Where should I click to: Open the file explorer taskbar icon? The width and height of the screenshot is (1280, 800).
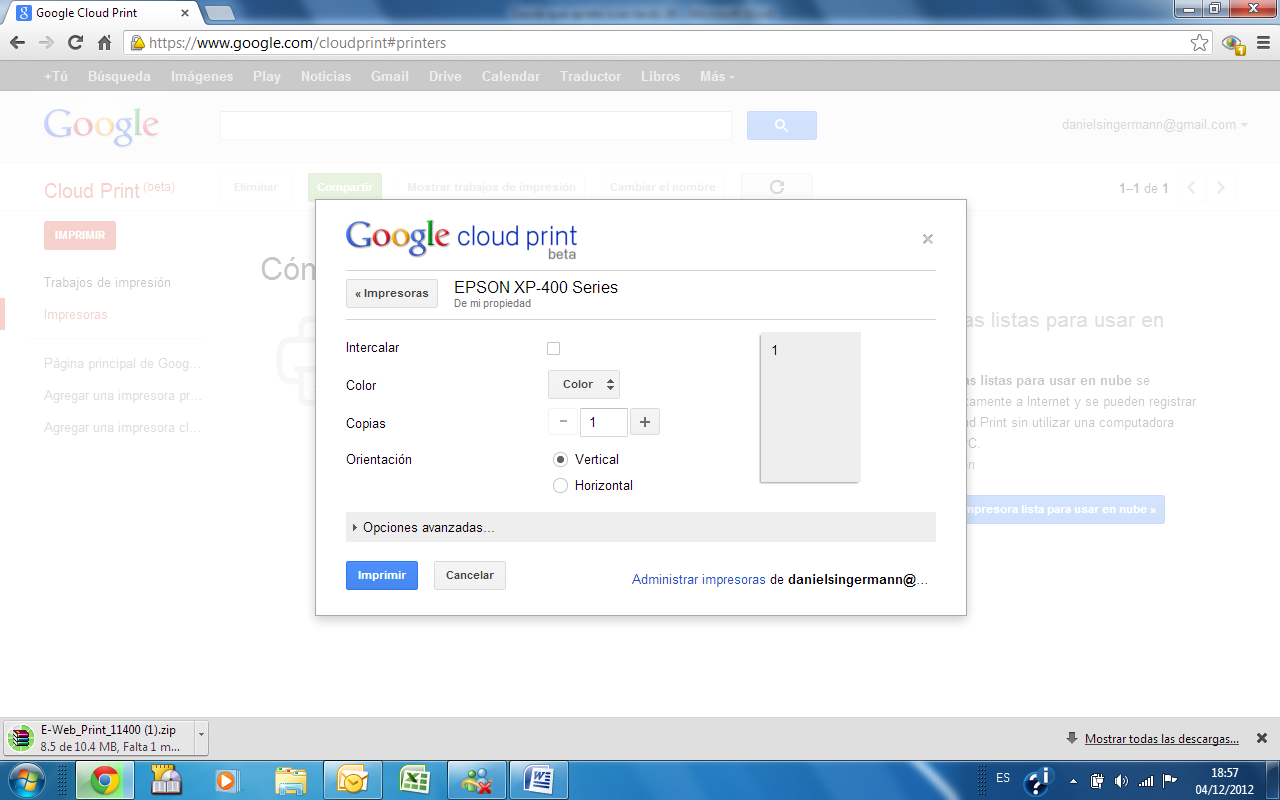pos(290,780)
